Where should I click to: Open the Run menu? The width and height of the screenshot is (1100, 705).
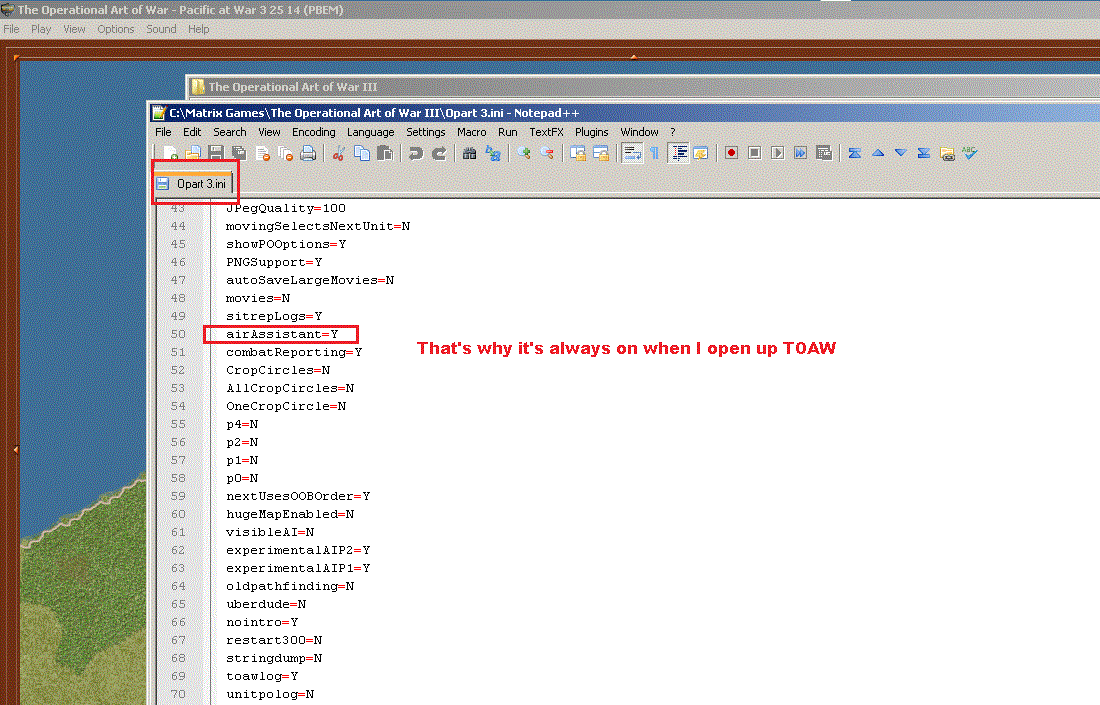(507, 132)
